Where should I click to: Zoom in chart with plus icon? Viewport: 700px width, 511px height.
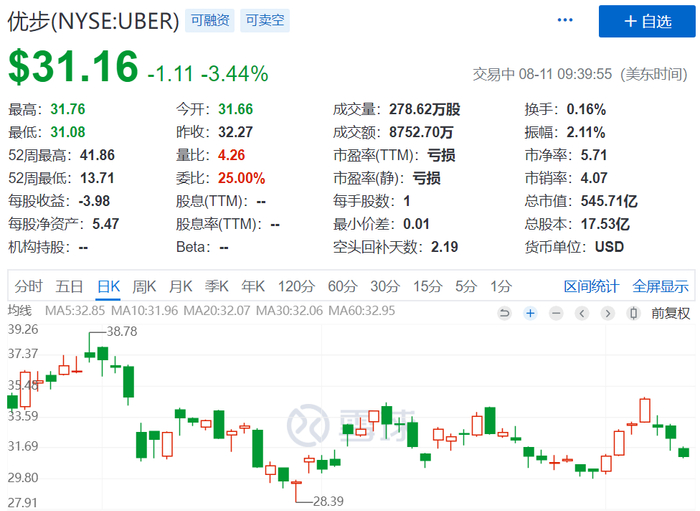point(530,313)
